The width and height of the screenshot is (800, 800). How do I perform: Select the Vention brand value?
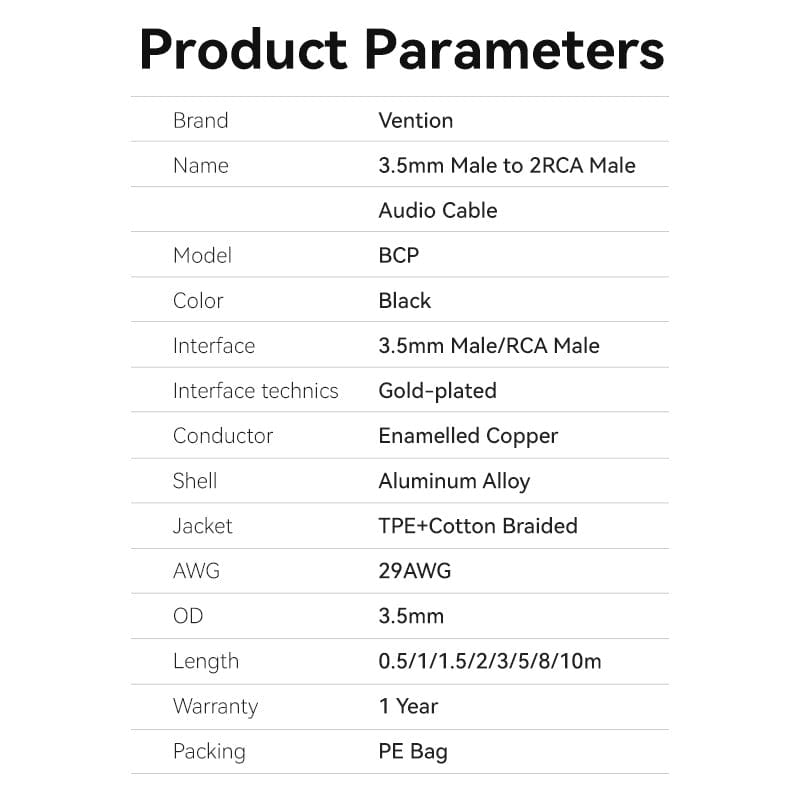(415, 120)
